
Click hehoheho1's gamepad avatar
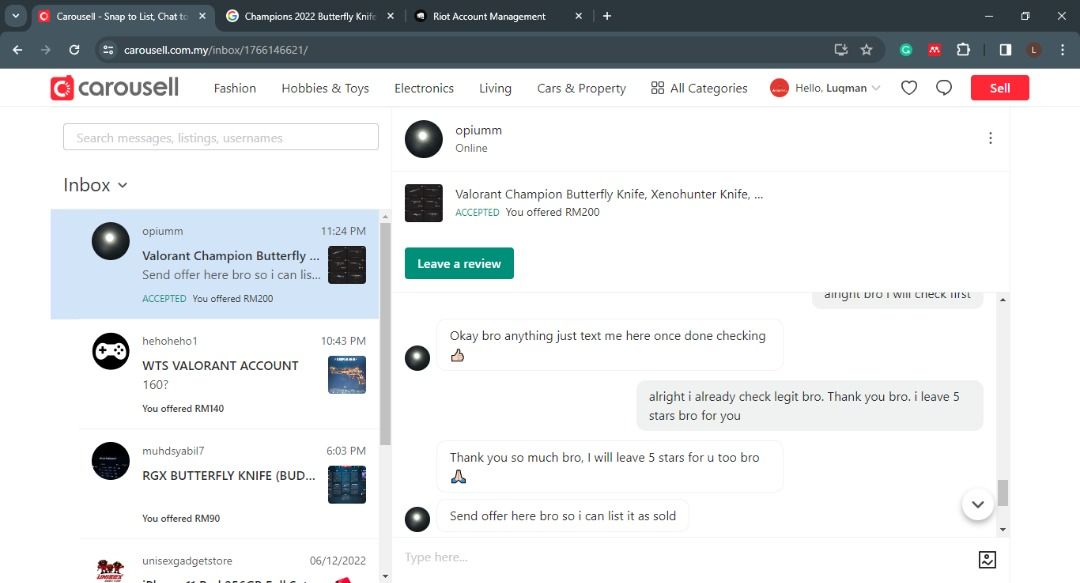tap(110, 351)
